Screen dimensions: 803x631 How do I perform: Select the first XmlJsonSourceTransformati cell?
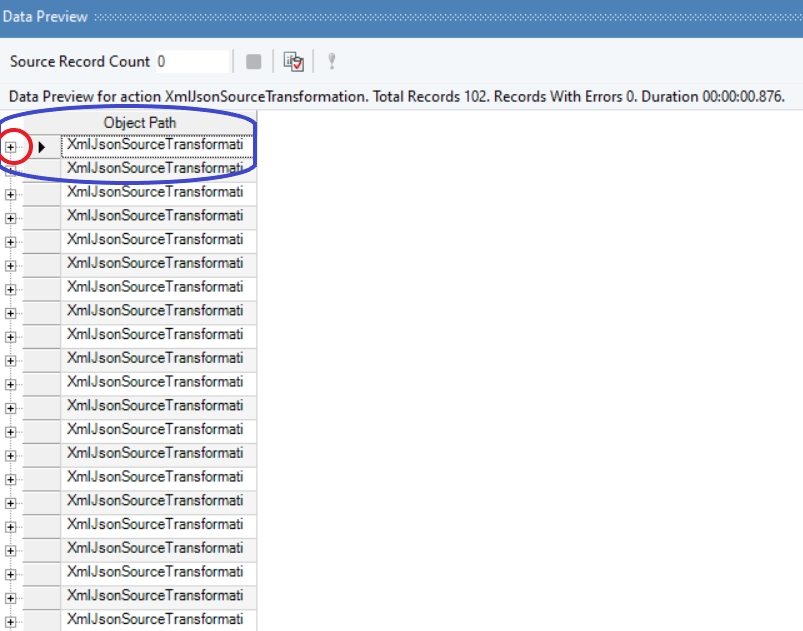point(158,146)
